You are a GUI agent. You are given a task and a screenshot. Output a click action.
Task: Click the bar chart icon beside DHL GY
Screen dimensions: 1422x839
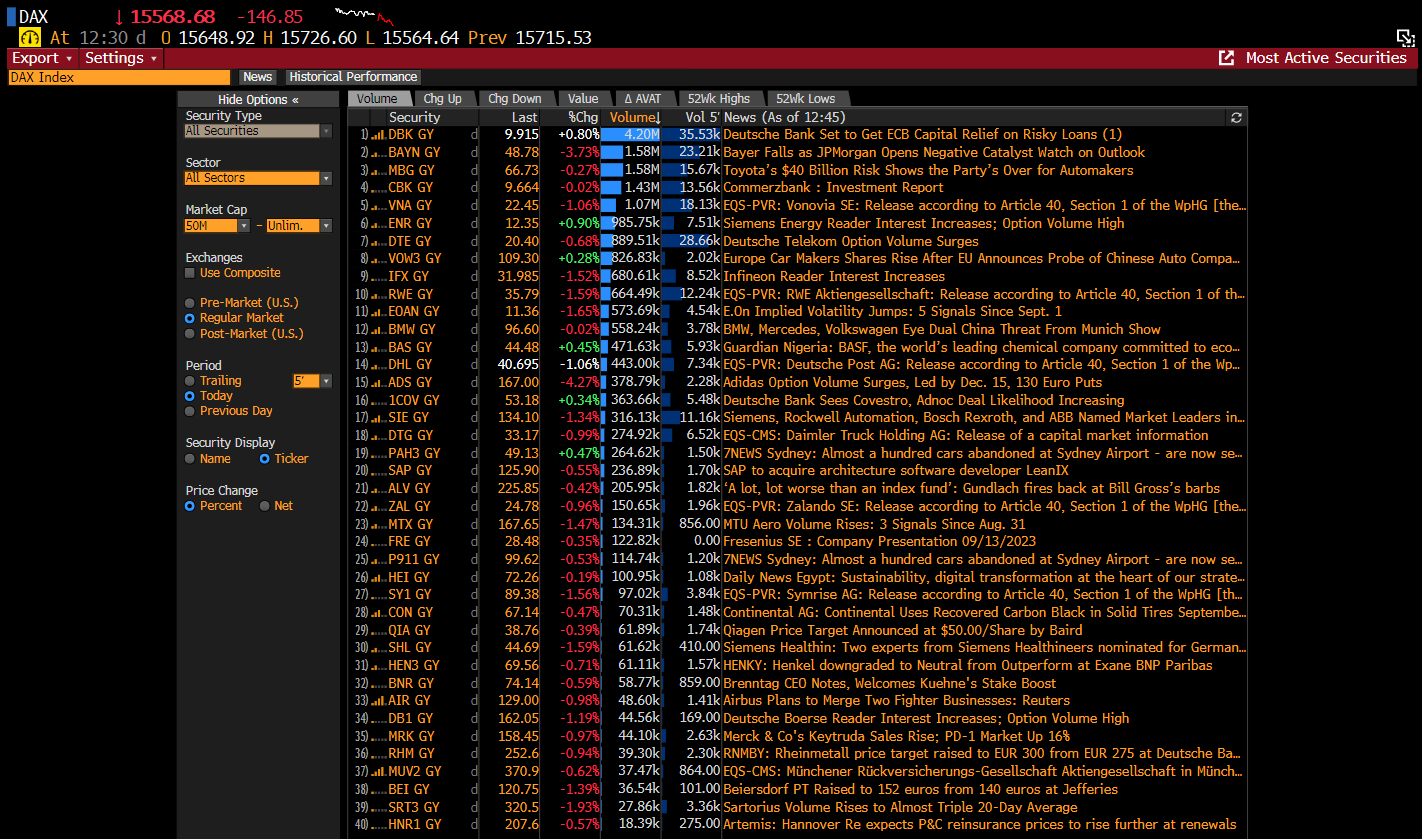pos(378,364)
